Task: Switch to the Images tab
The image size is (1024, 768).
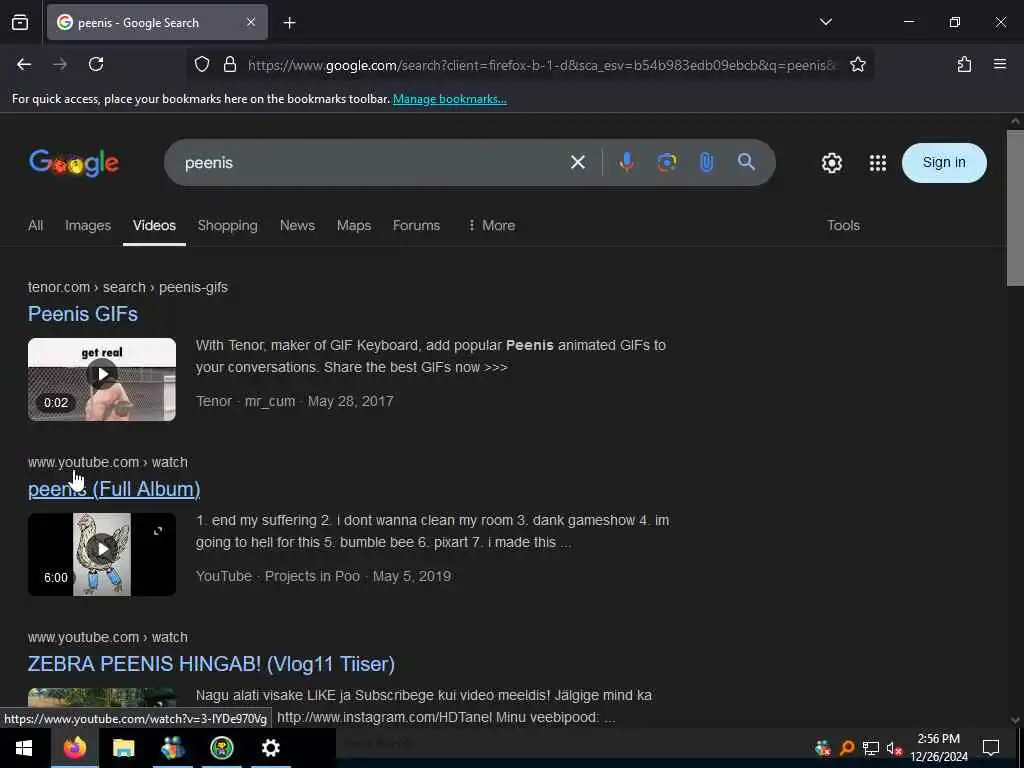Action: tap(88, 225)
